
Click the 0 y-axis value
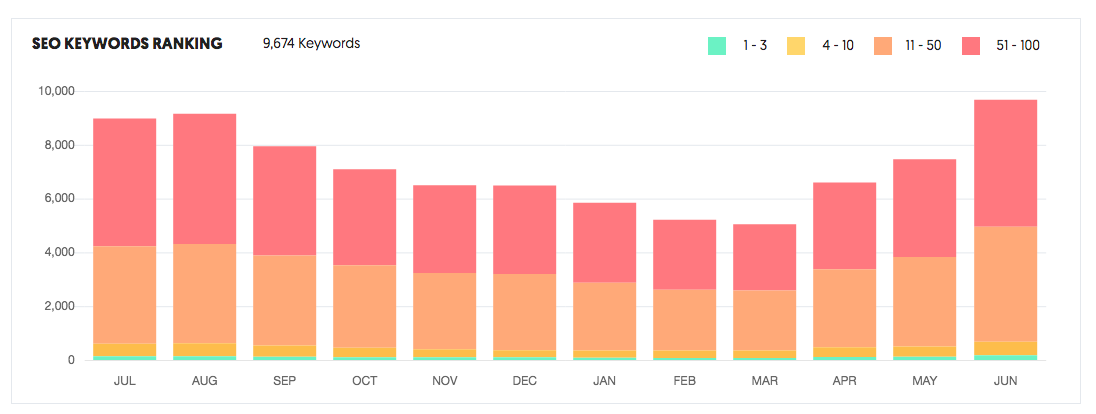coord(71,360)
